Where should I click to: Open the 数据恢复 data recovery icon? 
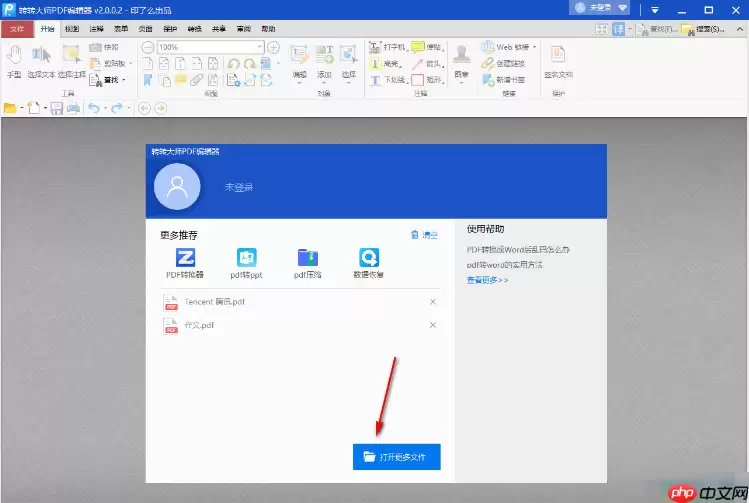[368, 258]
